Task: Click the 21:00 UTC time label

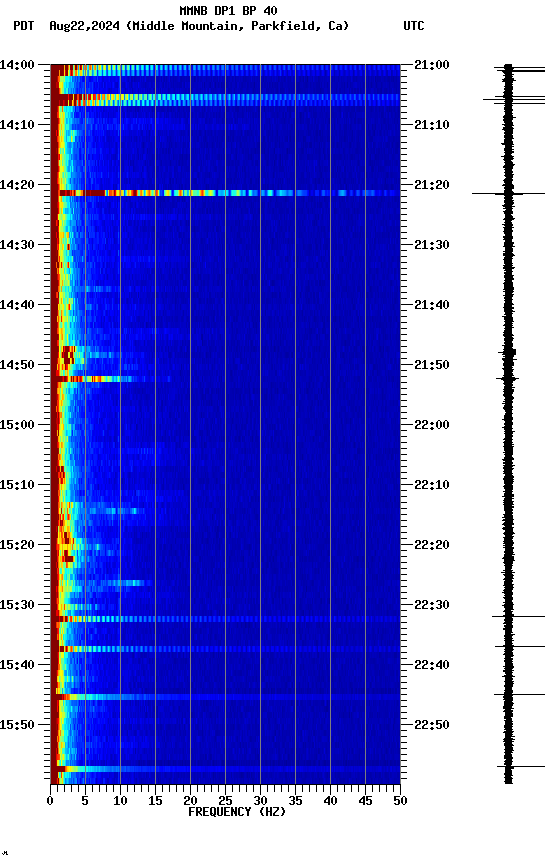Action: [x=431, y=65]
